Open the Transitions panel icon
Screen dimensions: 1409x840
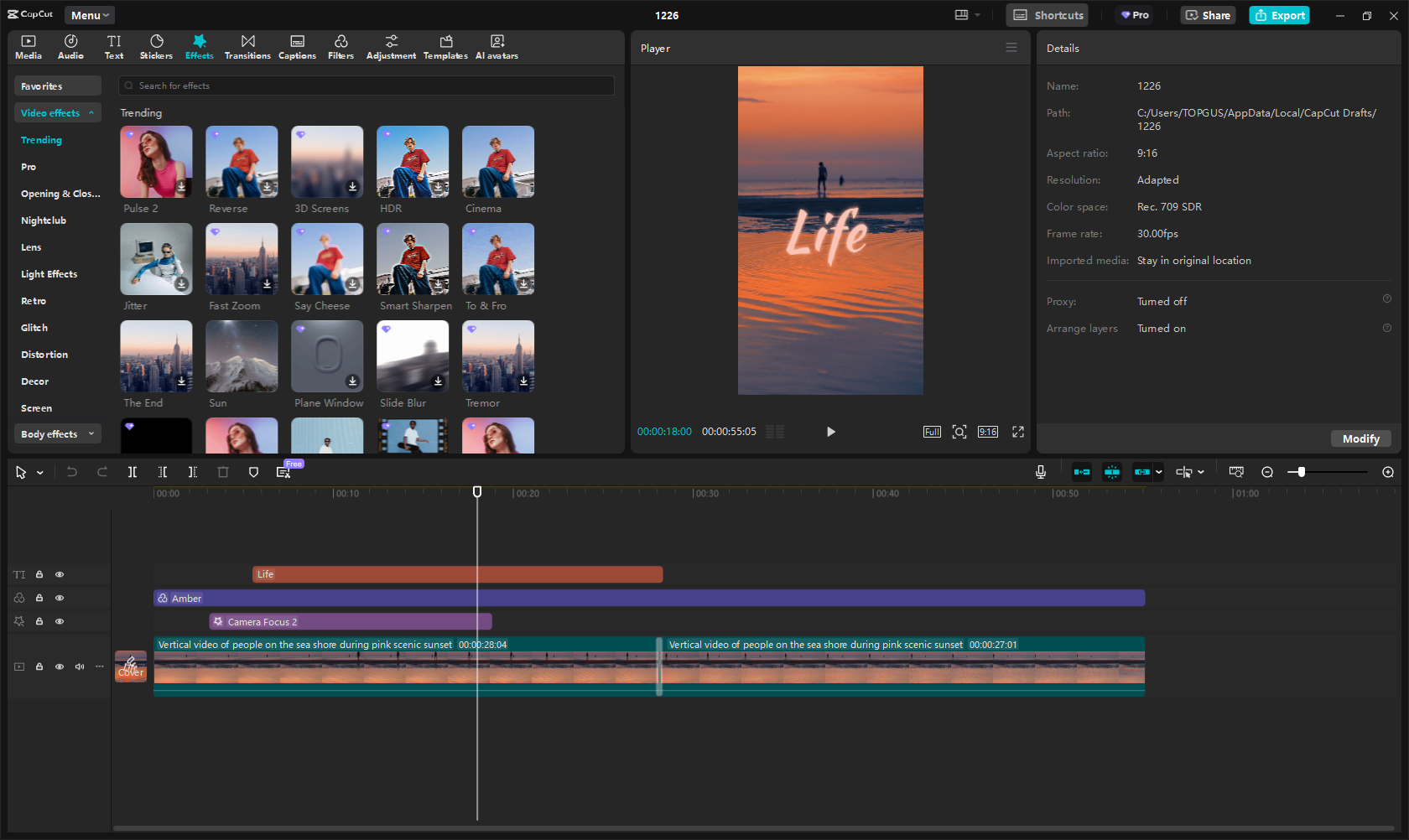[x=247, y=47]
